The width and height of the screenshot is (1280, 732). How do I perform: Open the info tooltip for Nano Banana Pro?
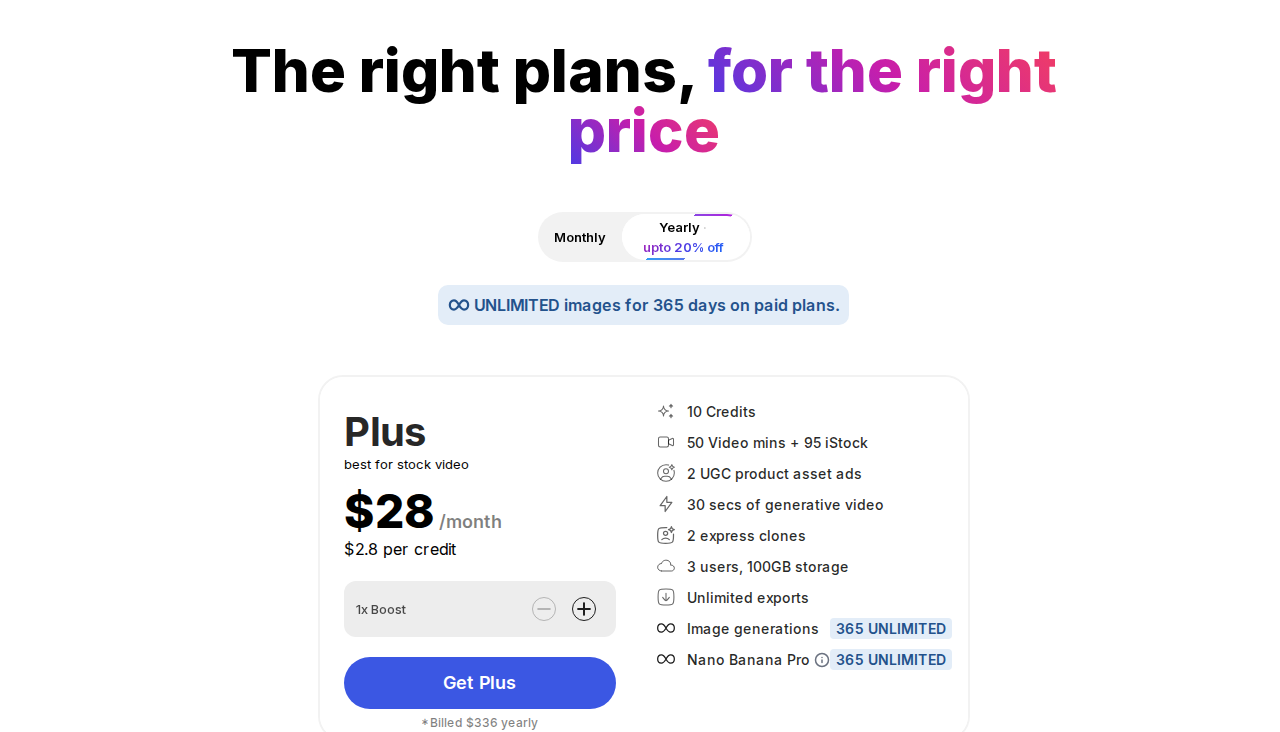[821, 660]
